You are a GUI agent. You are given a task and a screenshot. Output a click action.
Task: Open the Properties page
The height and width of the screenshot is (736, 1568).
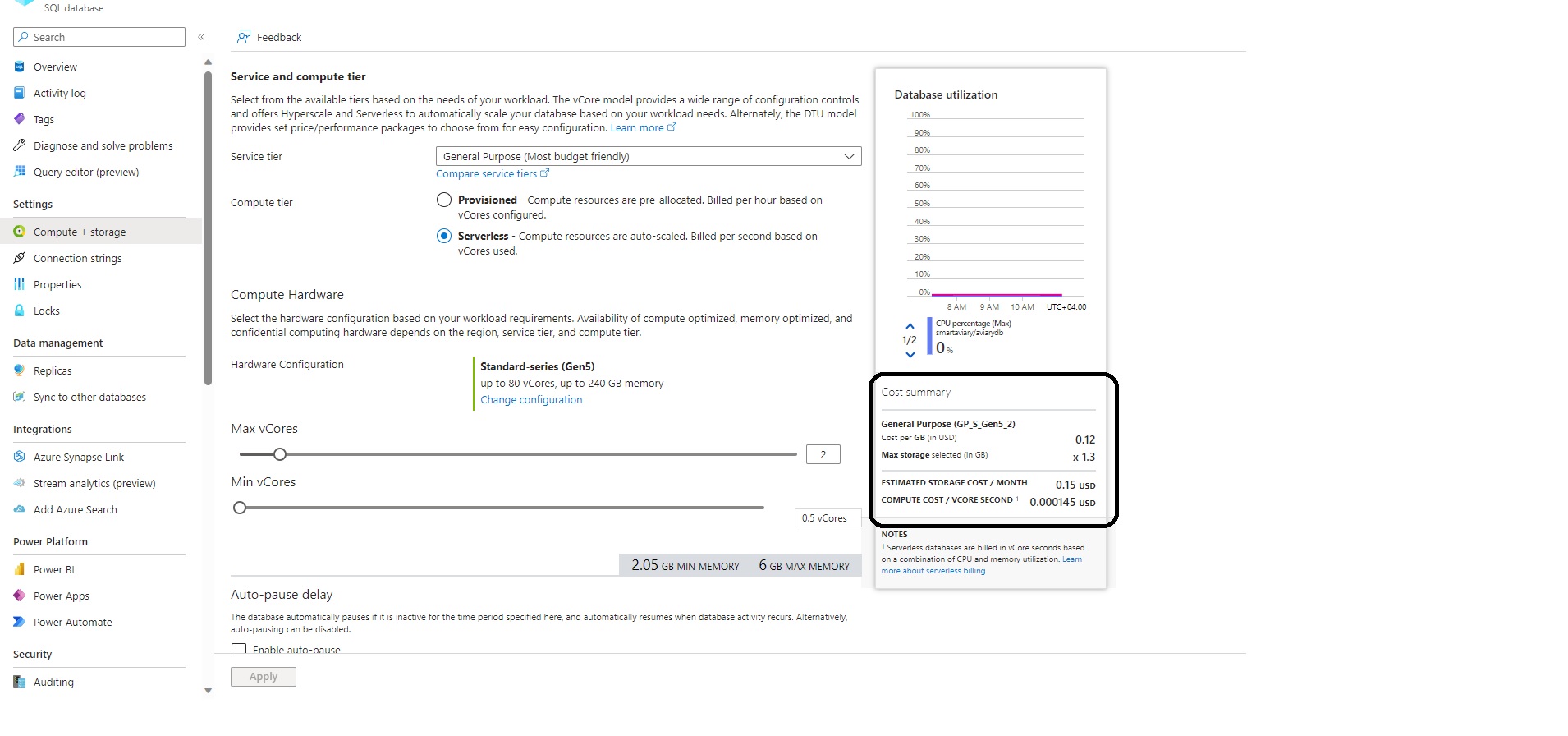[57, 284]
